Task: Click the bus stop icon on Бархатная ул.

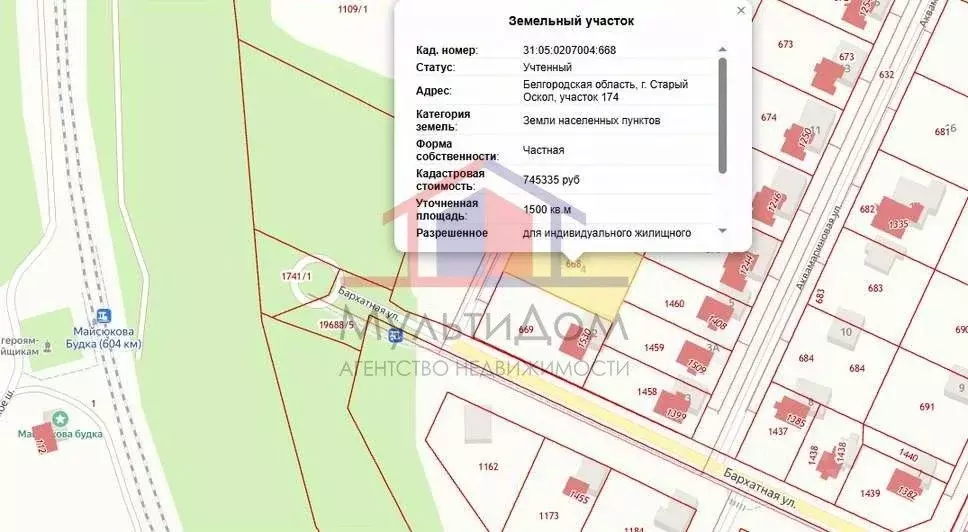Action: 395,336
